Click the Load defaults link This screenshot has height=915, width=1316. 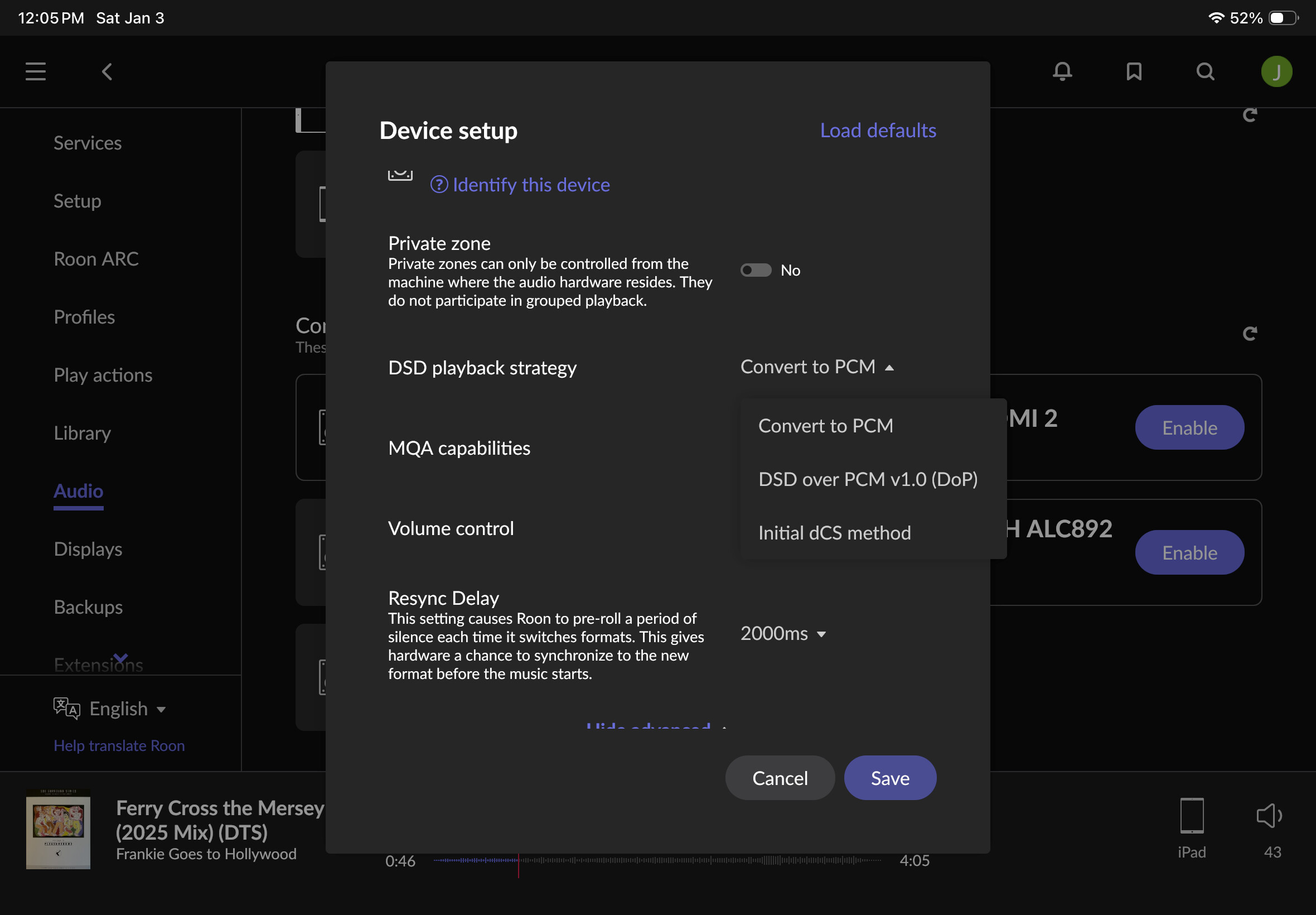point(878,131)
